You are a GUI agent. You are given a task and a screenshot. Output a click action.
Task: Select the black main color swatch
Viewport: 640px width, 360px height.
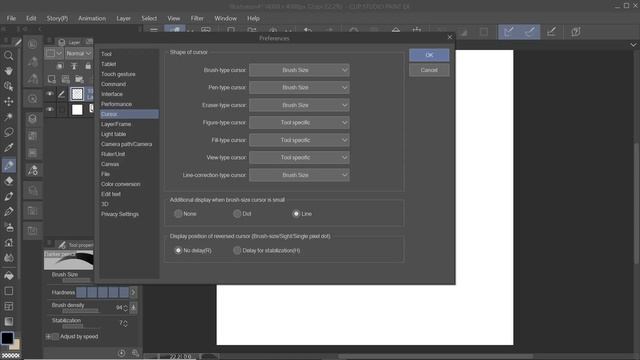tap(7, 338)
